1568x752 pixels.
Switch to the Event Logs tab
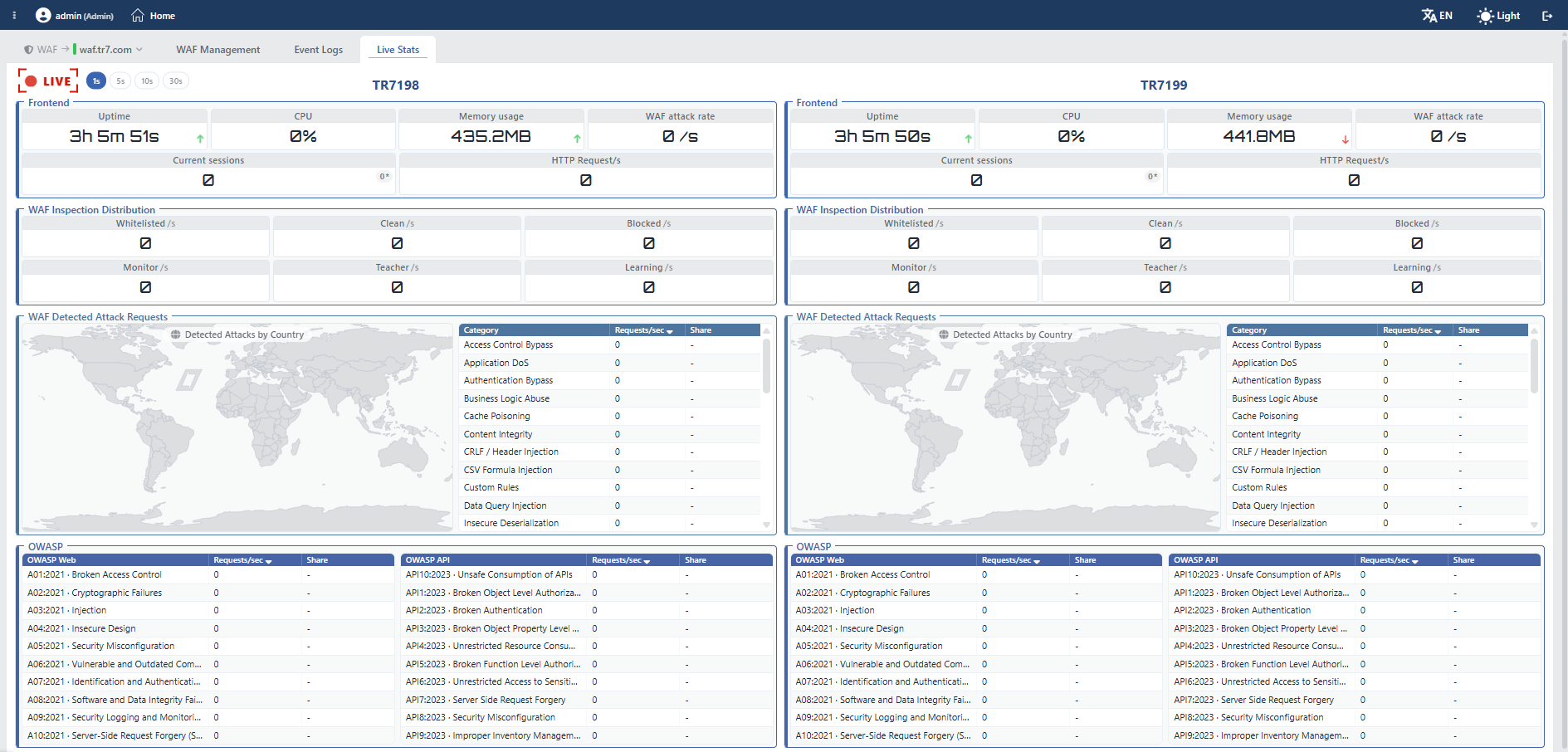319,50
